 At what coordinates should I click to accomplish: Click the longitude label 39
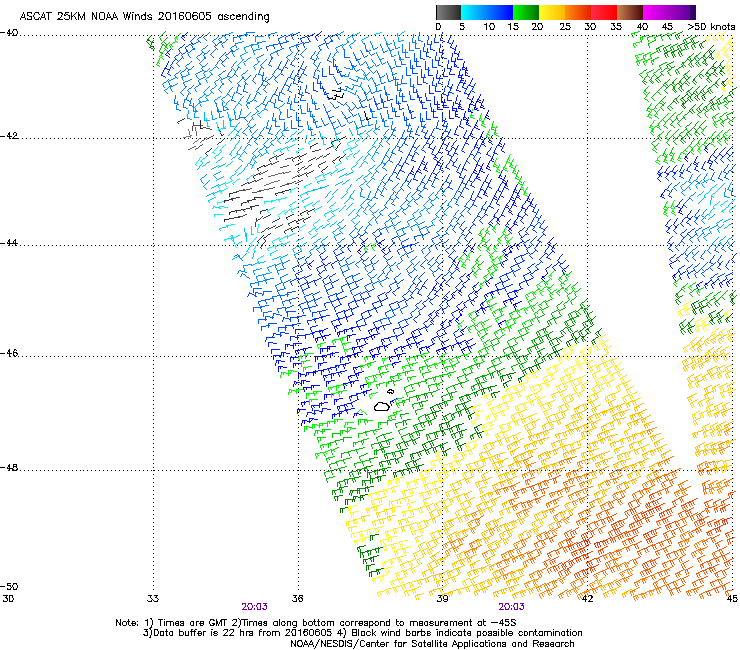[442, 599]
